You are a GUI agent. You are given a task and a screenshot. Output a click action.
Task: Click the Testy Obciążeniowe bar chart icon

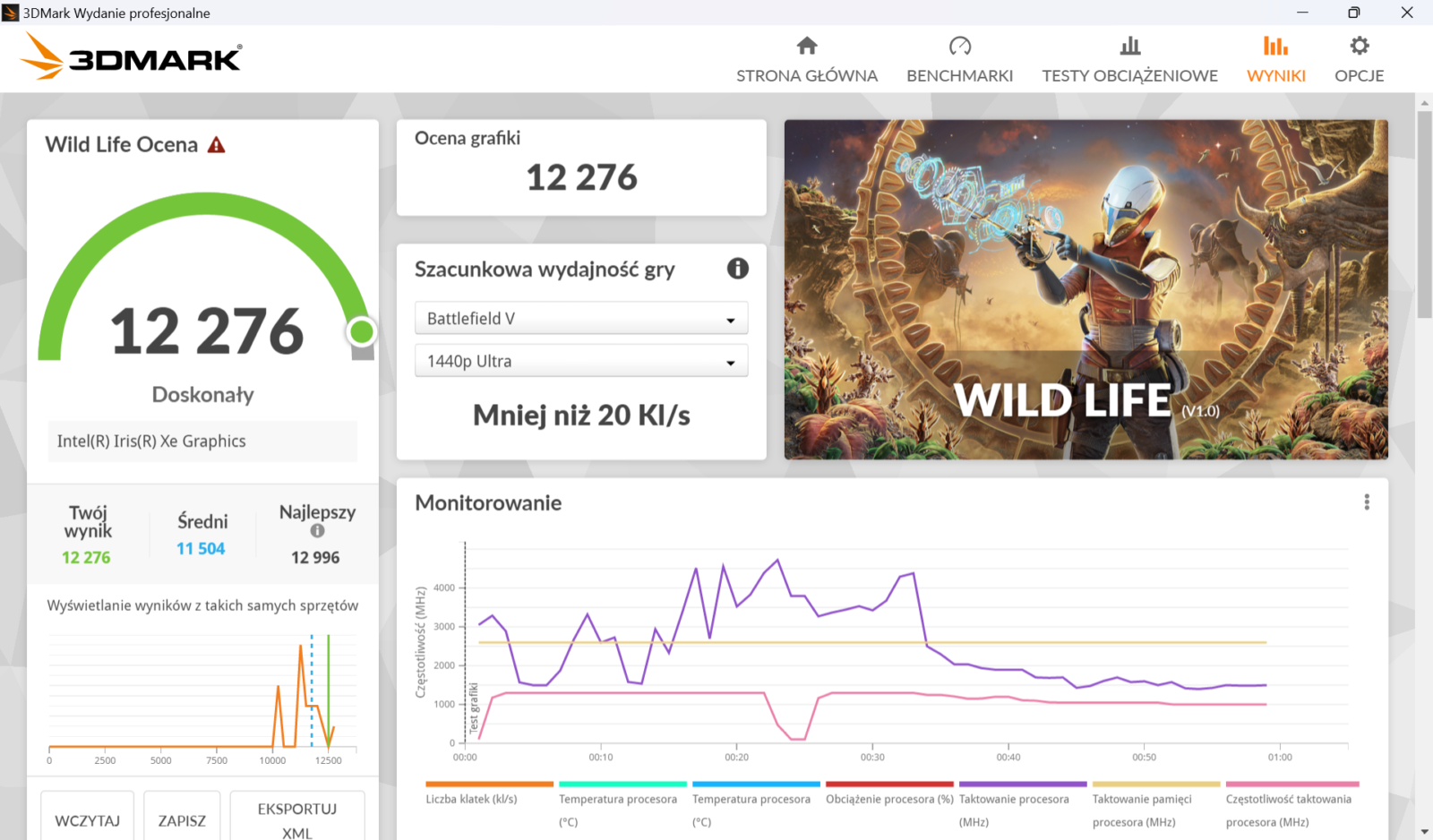(x=1129, y=46)
